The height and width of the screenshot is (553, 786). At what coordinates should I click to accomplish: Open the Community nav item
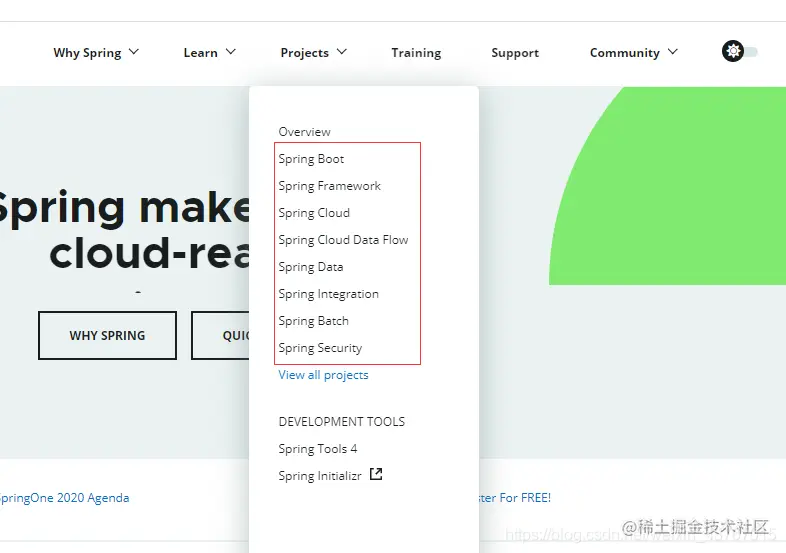(625, 53)
